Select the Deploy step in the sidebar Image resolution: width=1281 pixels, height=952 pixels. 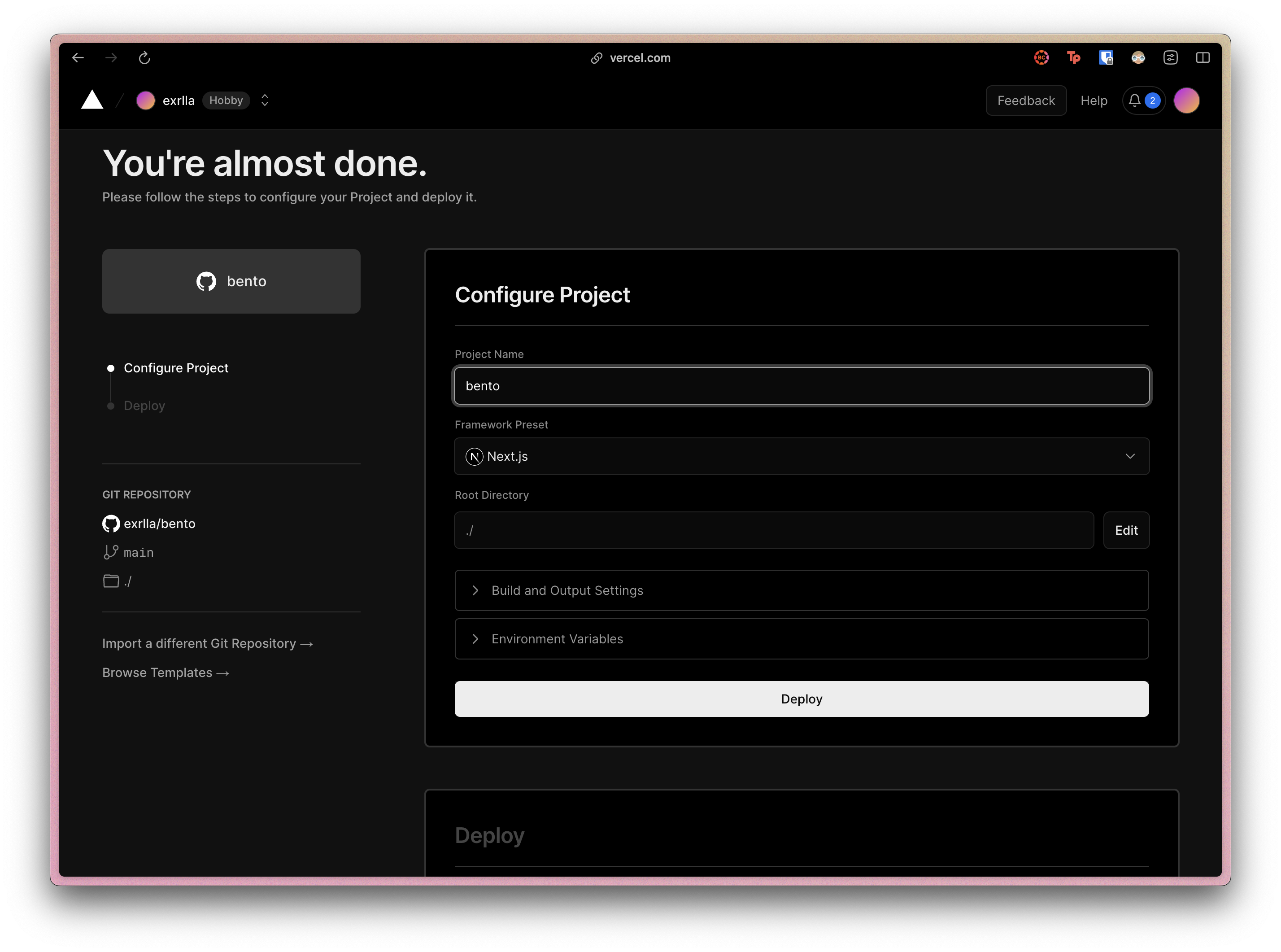pyautogui.click(x=144, y=405)
